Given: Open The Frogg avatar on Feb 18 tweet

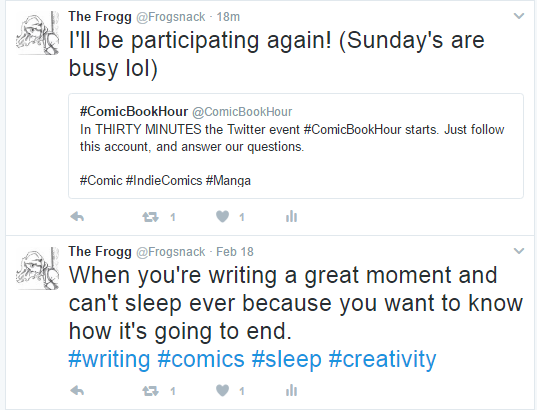Looking at the screenshot, I should click(x=38, y=268).
